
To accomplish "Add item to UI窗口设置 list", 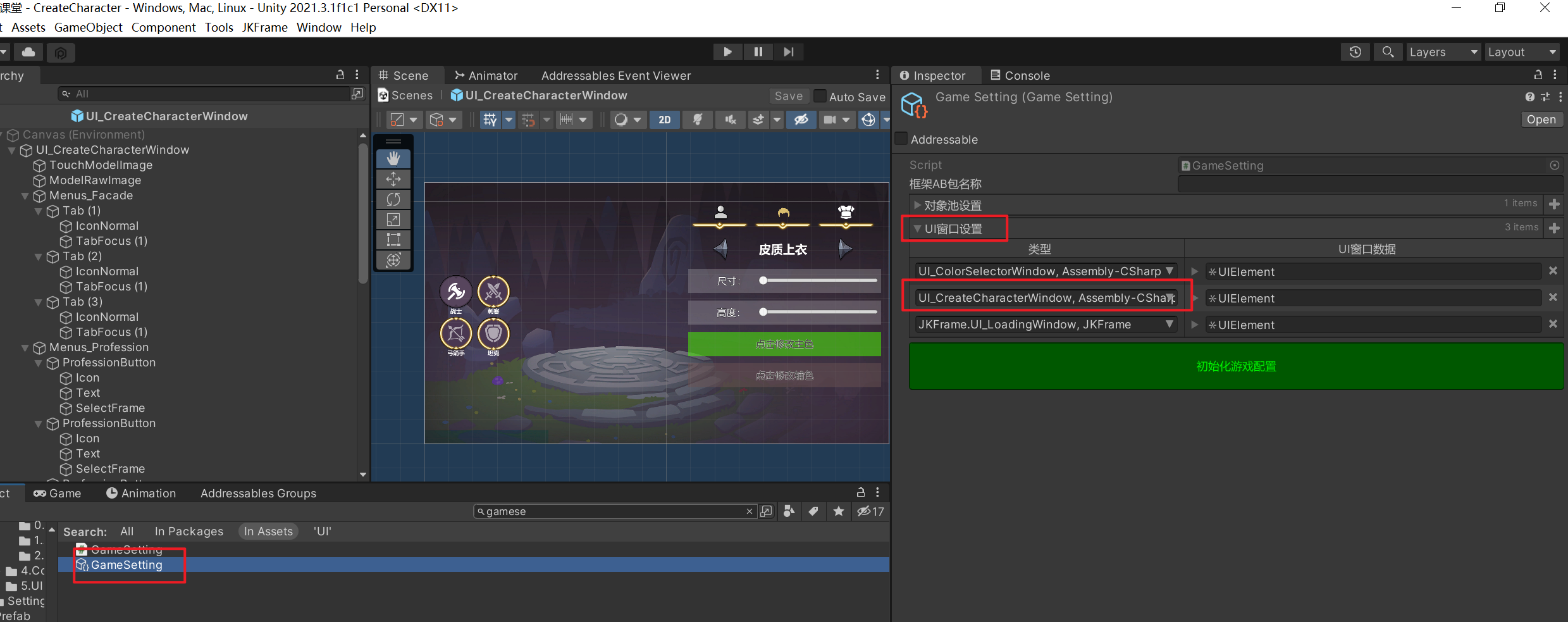I will pyautogui.click(x=1554, y=228).
